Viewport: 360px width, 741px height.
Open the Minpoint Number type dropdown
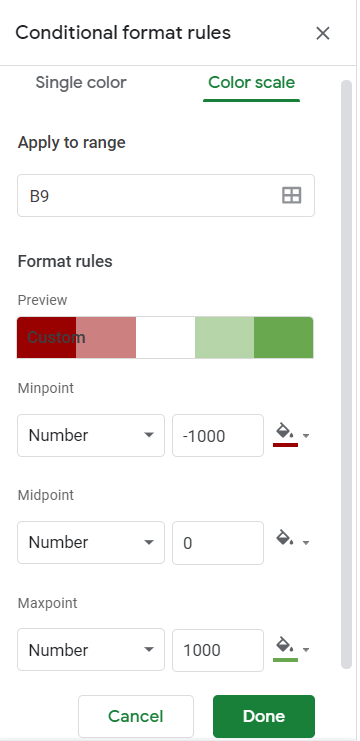(91, 435)
